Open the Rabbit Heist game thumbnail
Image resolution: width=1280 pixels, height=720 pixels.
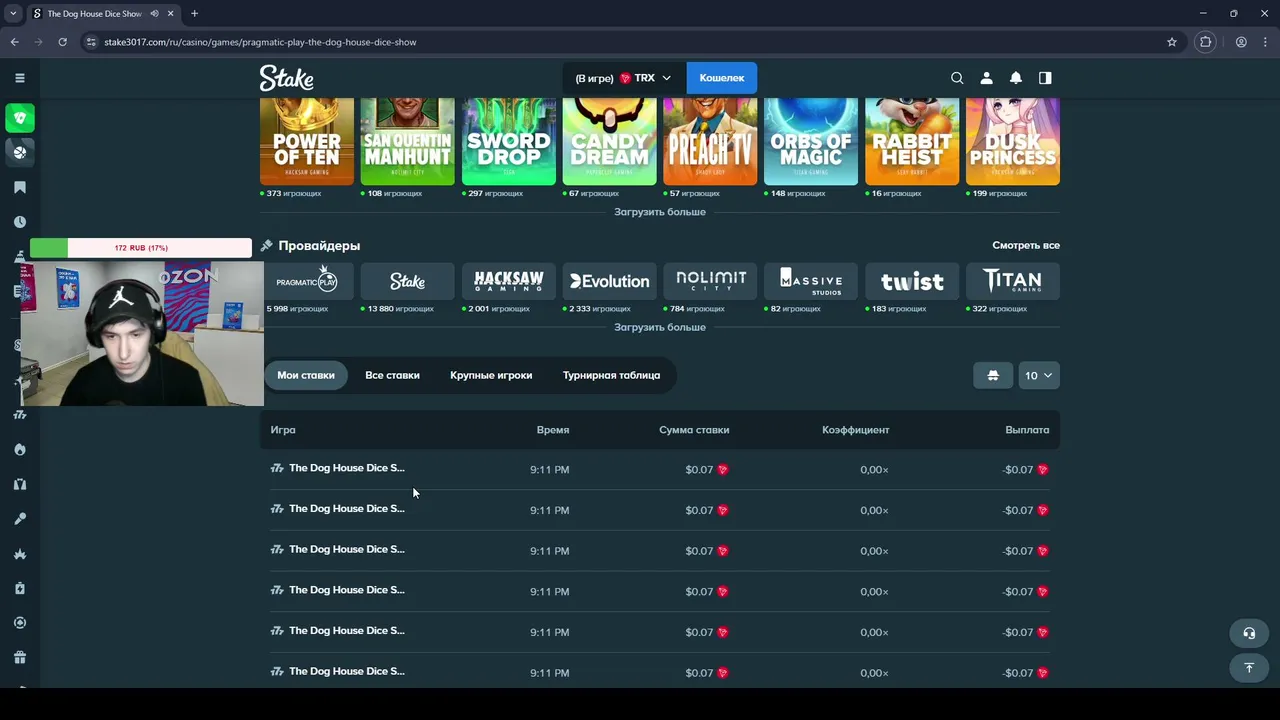pyautogui.click(x=912, y=141)
